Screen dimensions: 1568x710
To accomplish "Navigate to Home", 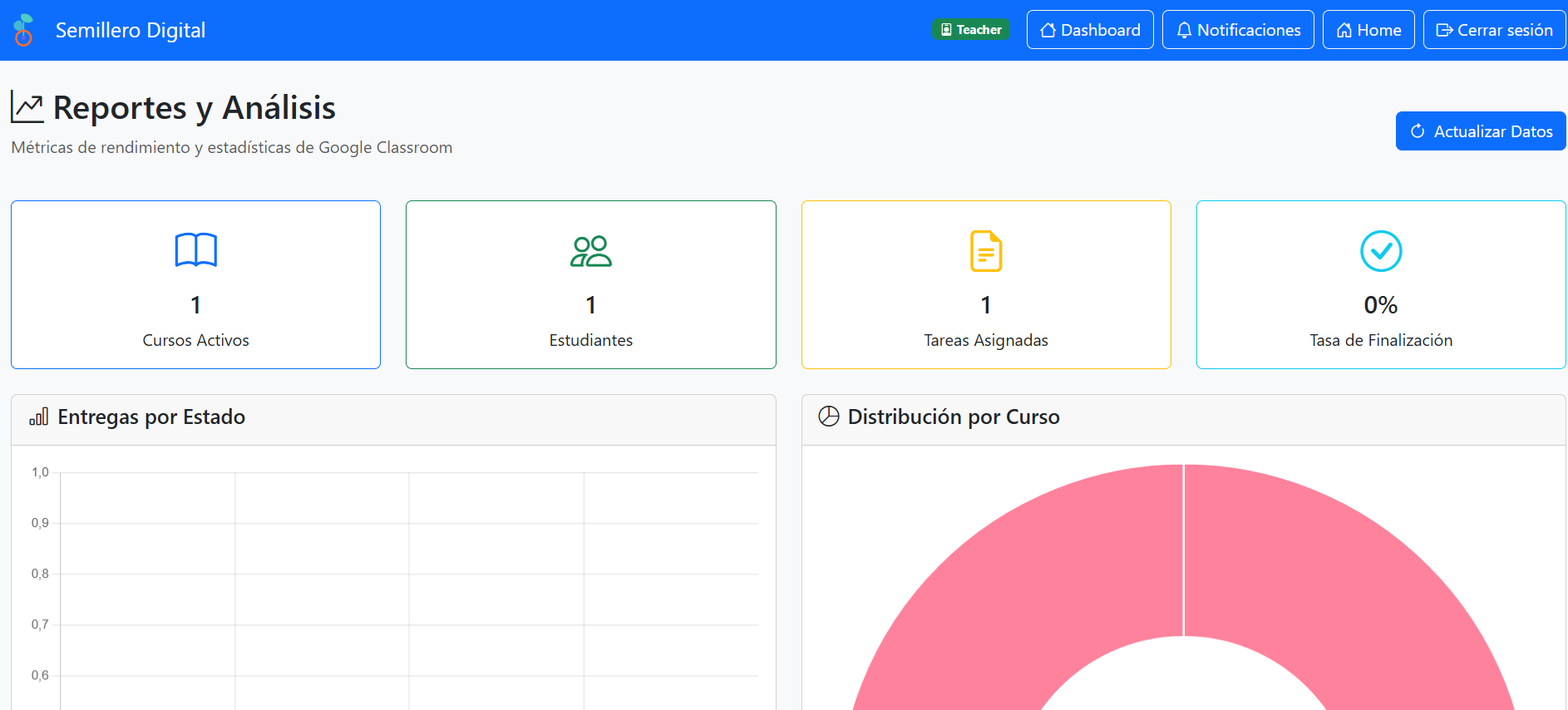I will pyautogui.click(x=1368, y=30).
